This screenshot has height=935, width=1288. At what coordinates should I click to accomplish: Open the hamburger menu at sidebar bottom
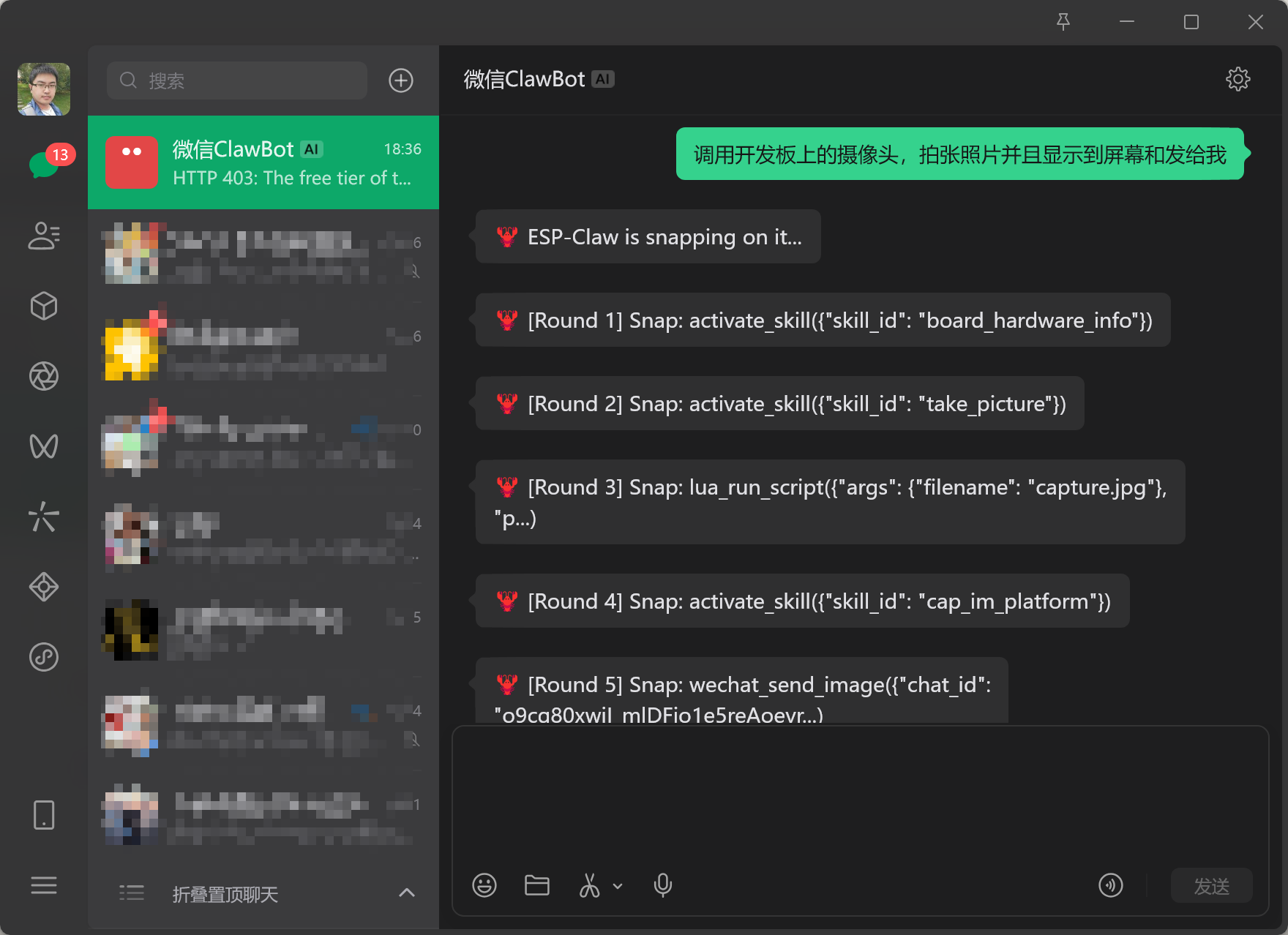tap(44, 885)
